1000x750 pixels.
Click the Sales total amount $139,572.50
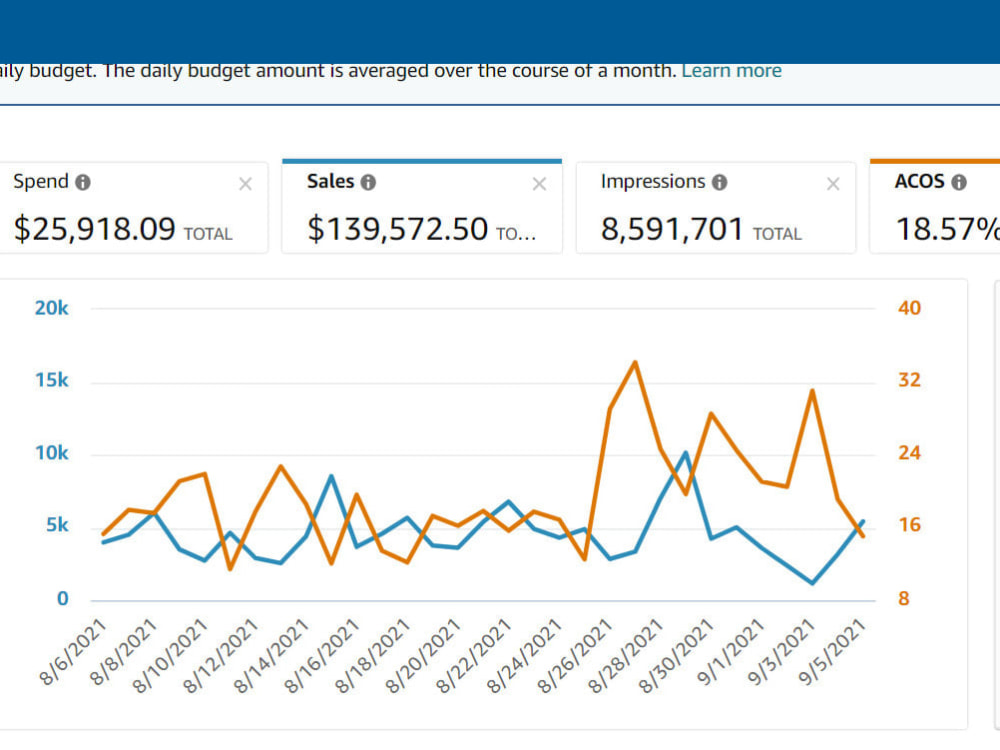click(397, 229)
